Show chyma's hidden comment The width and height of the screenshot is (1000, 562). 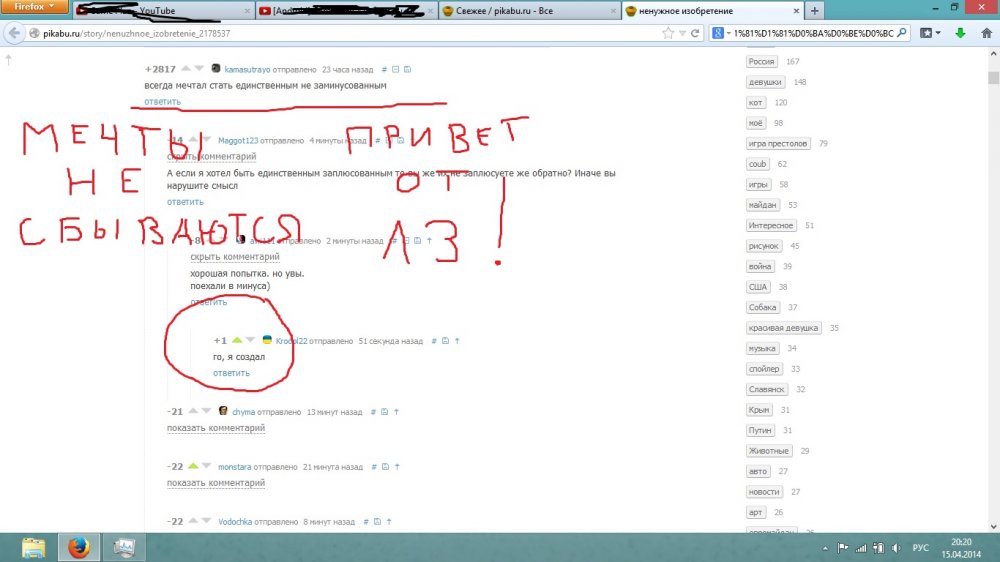(216, 428)
